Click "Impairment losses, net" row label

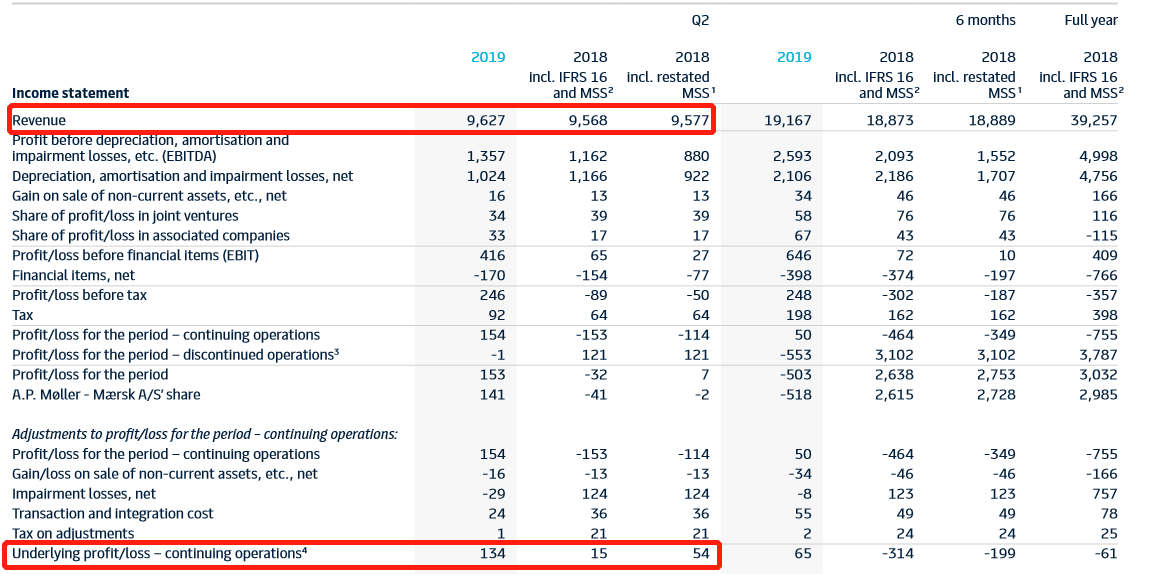(84, 493)
